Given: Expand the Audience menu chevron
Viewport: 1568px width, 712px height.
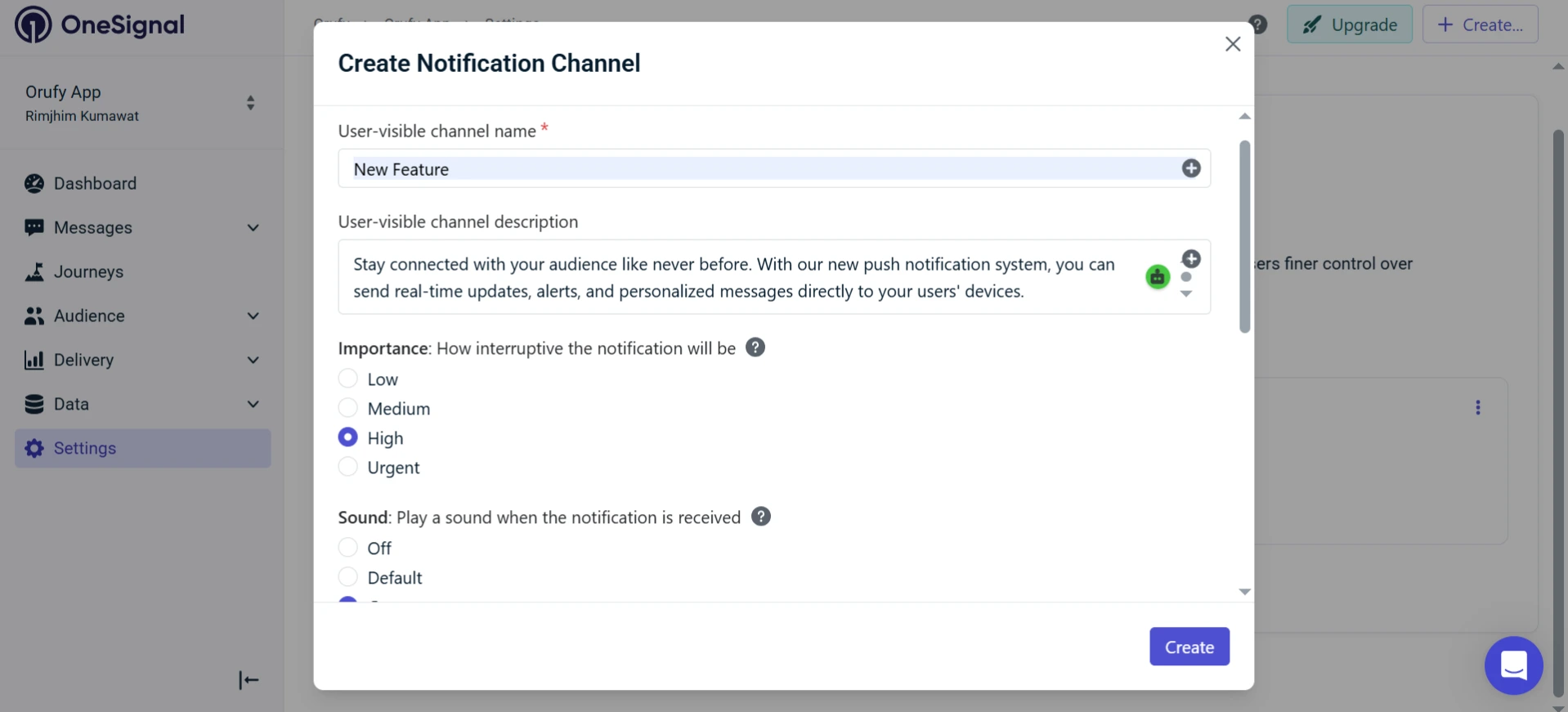Looking at the screenshot, I should (x=253, y=316).
